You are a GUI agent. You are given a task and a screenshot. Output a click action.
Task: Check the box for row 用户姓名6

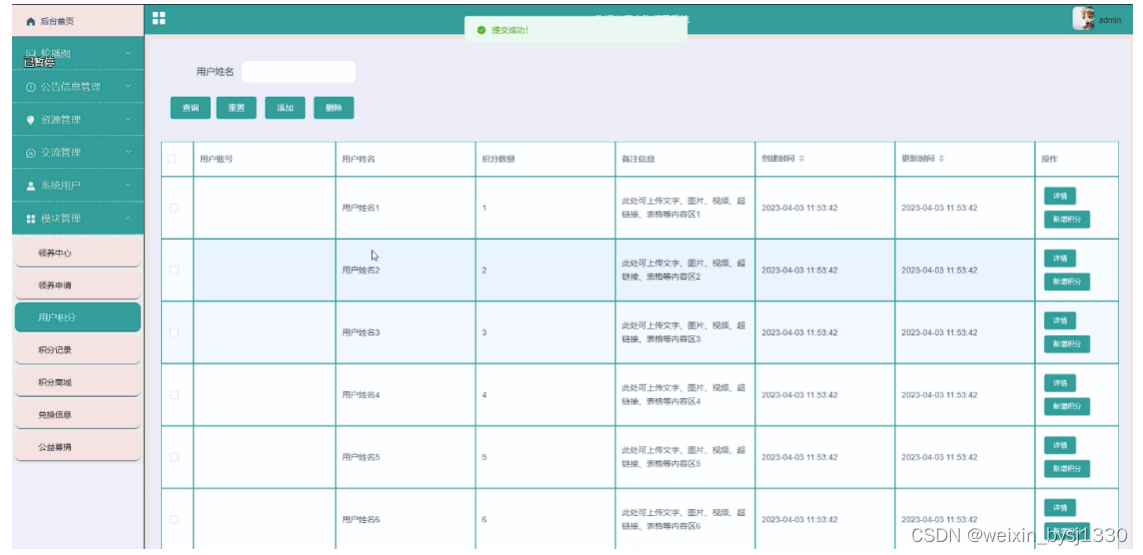click(173, 519)
